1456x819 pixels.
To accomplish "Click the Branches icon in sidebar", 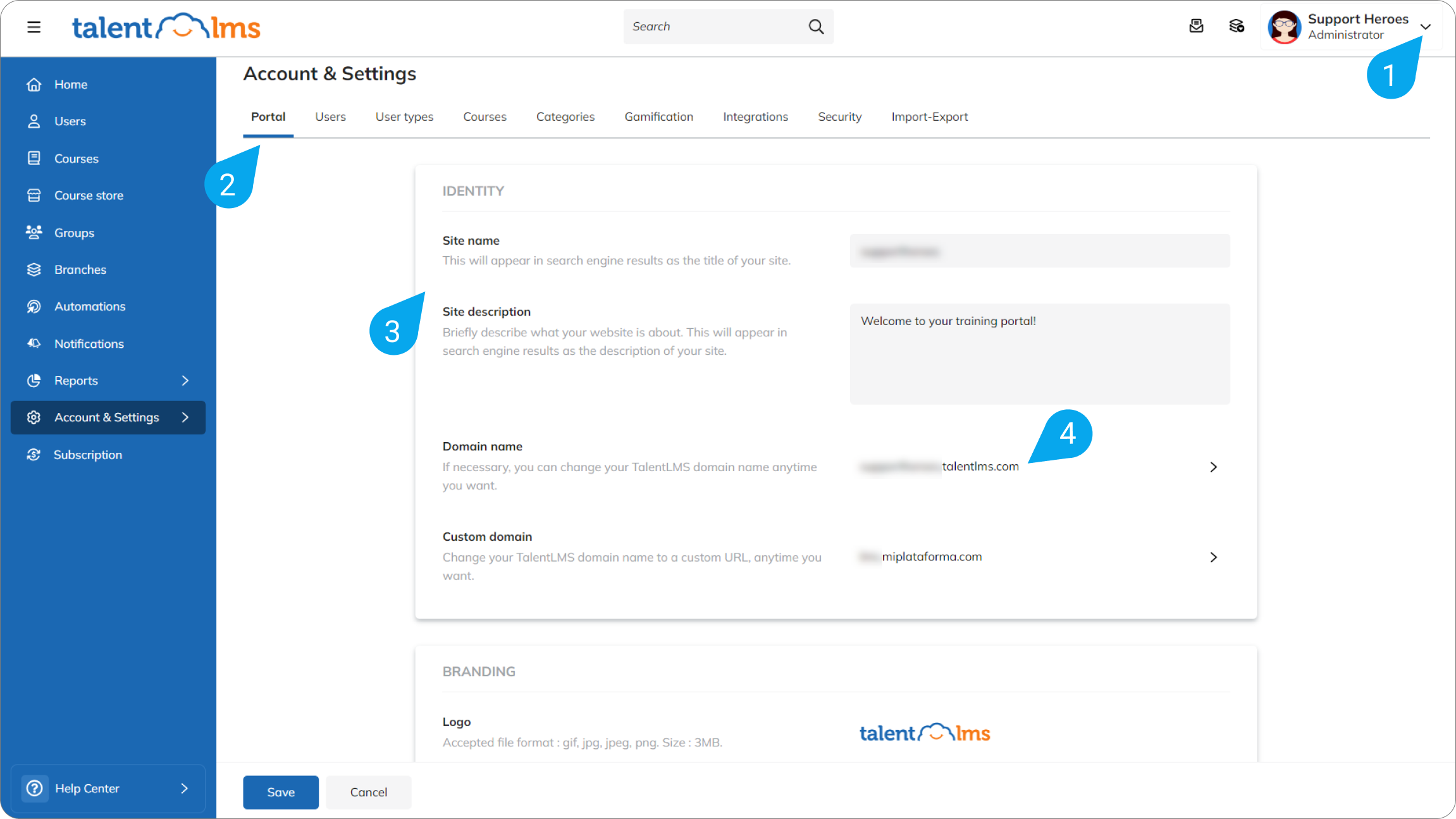I will point(34,269).
